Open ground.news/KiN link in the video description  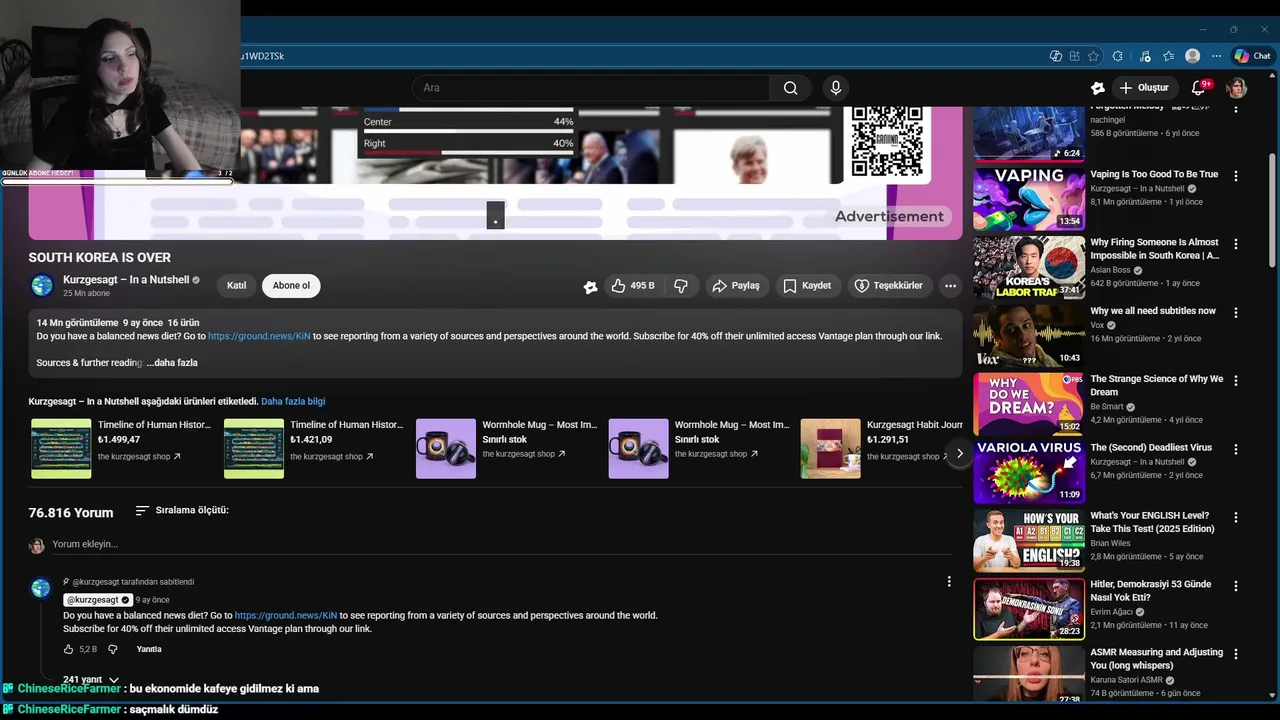coord(259,336)
